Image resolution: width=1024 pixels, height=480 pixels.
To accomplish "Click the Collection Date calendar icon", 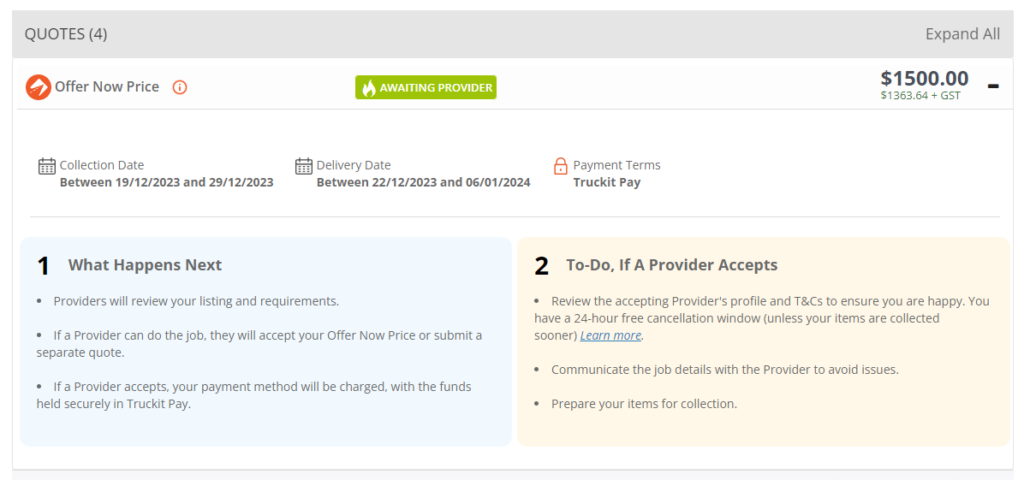I will click(x=47, y=166).
